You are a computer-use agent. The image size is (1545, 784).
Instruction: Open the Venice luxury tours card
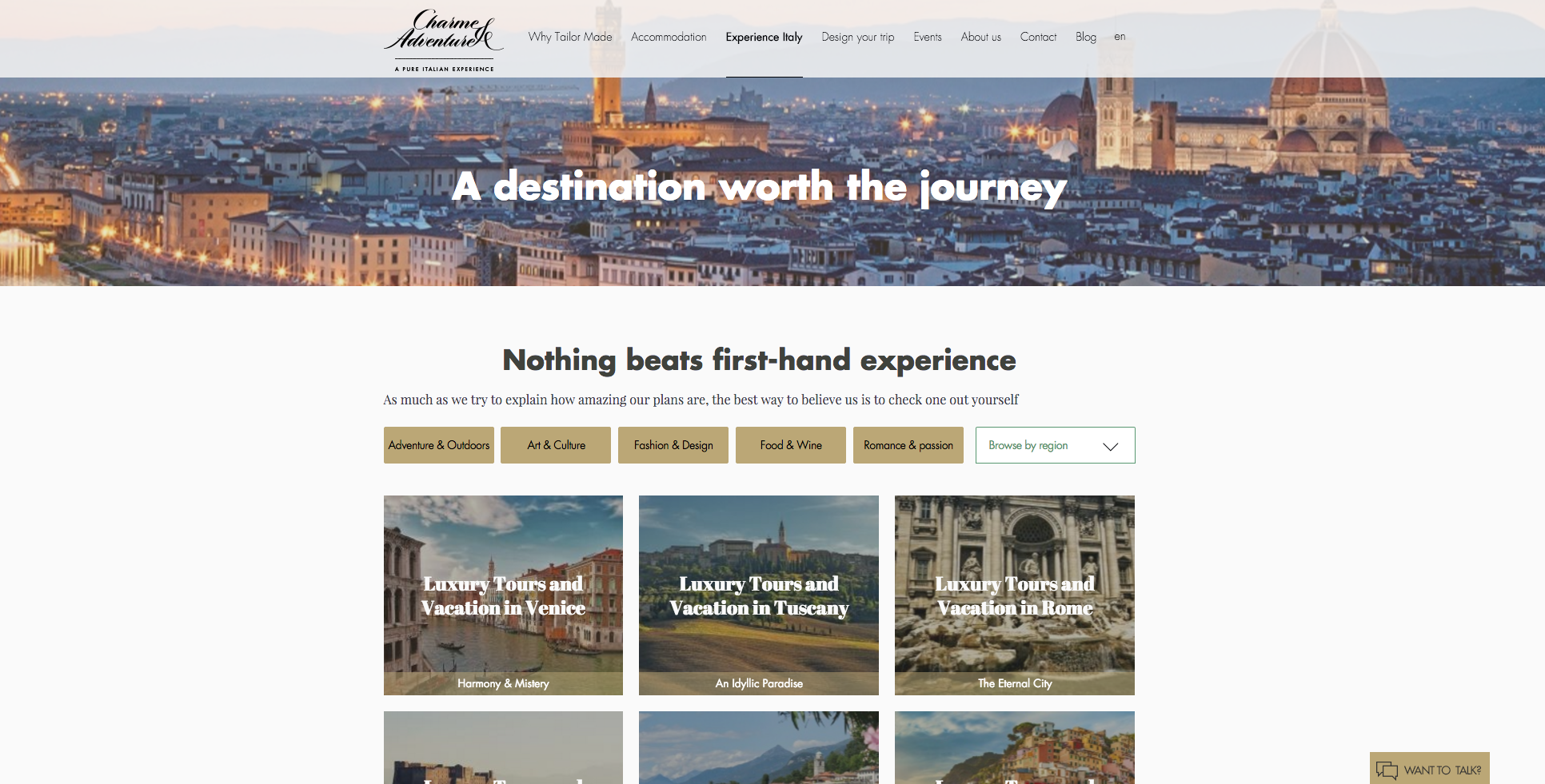503,595
